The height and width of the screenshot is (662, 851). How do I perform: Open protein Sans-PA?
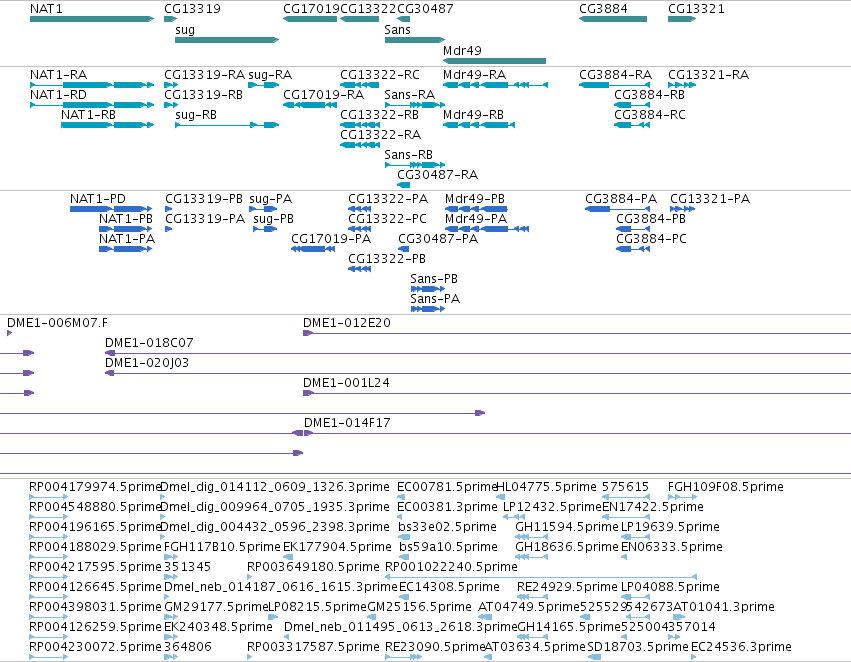(x=435, y=299)
